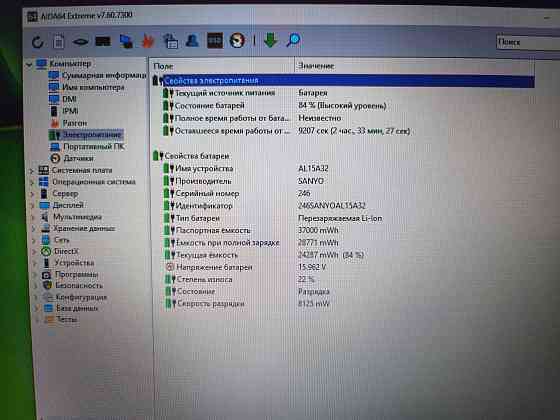Viewport: 560px width, 420px height.
Task: Expand the Системная плата tree node
Action: coord(32,171)
